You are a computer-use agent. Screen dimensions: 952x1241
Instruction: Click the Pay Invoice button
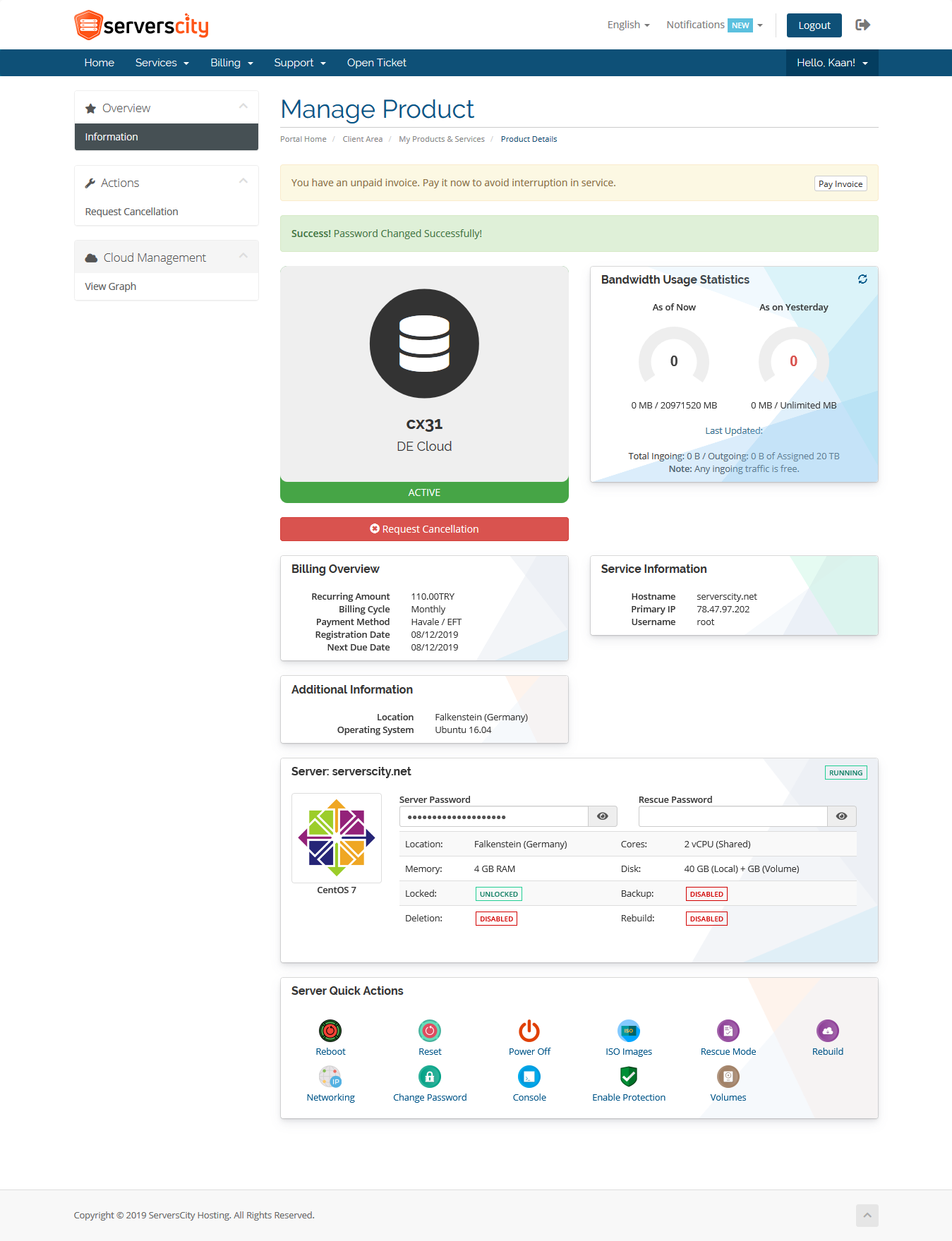pos(840,184)
